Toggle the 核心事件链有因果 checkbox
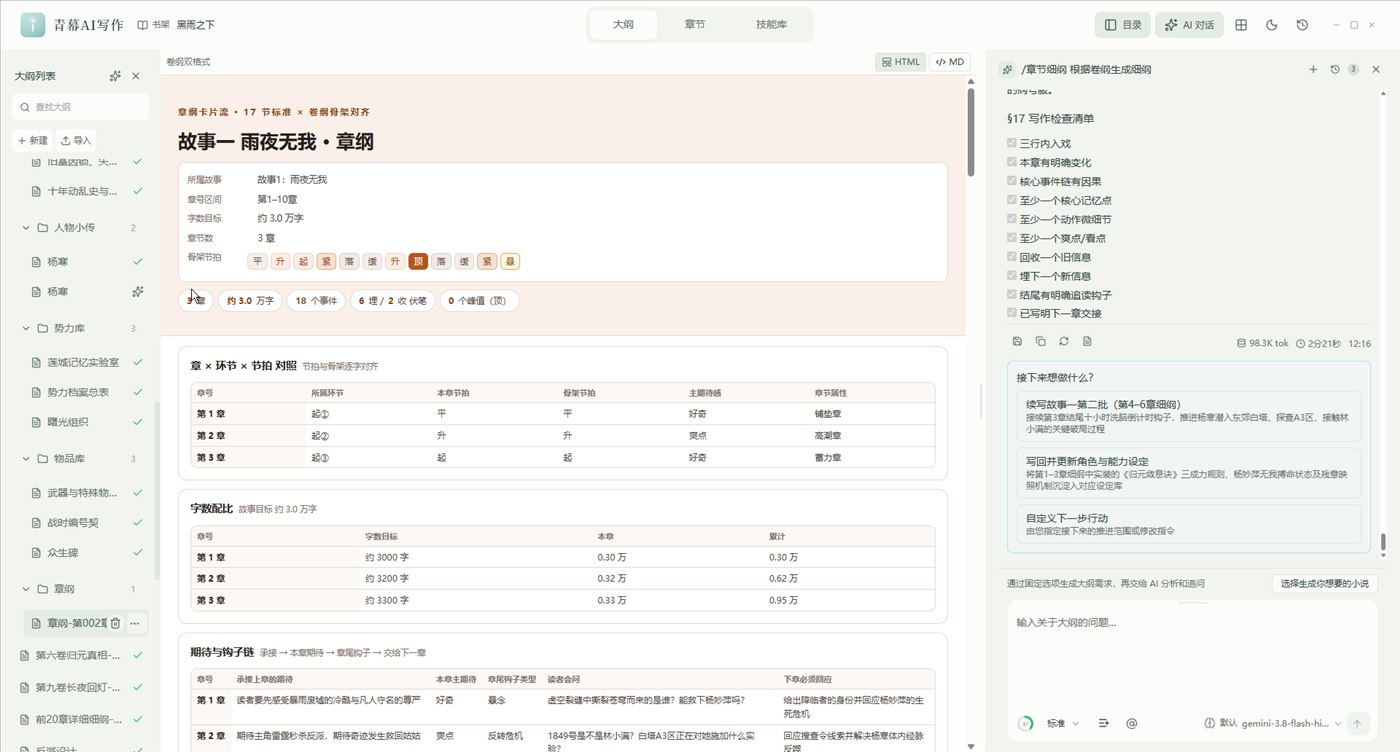Screen dimensions: 1400x752 click(1012, 181)
